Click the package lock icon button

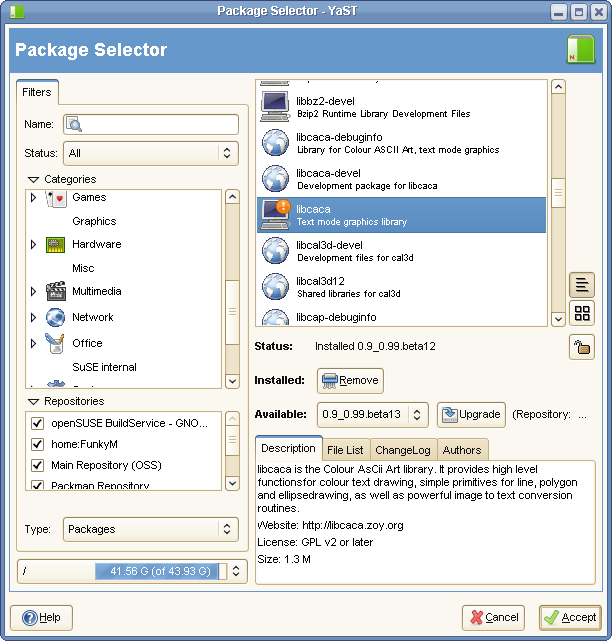coord(582,347)
